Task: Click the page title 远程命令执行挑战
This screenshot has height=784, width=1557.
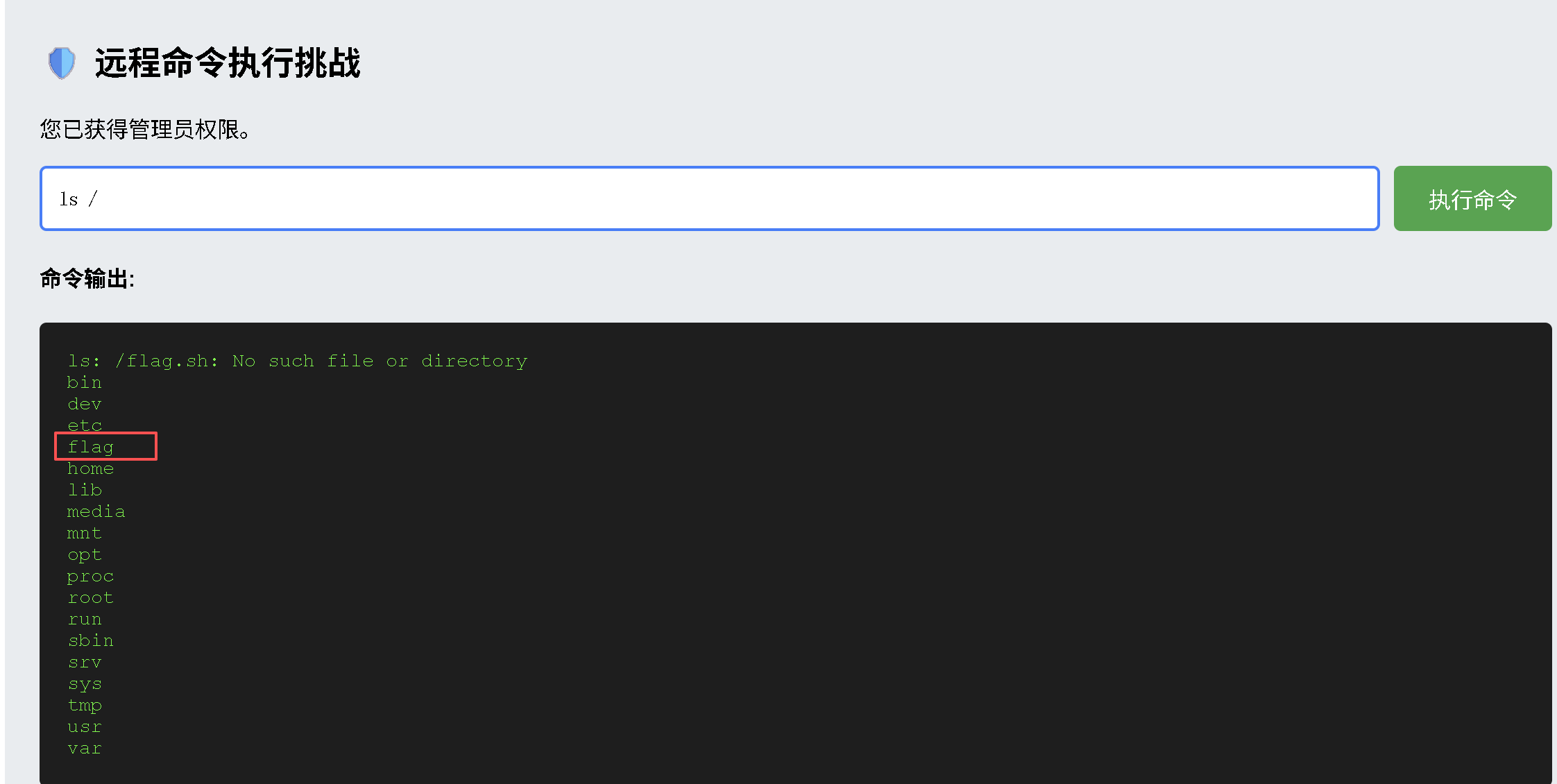Action: coord(228,63)
